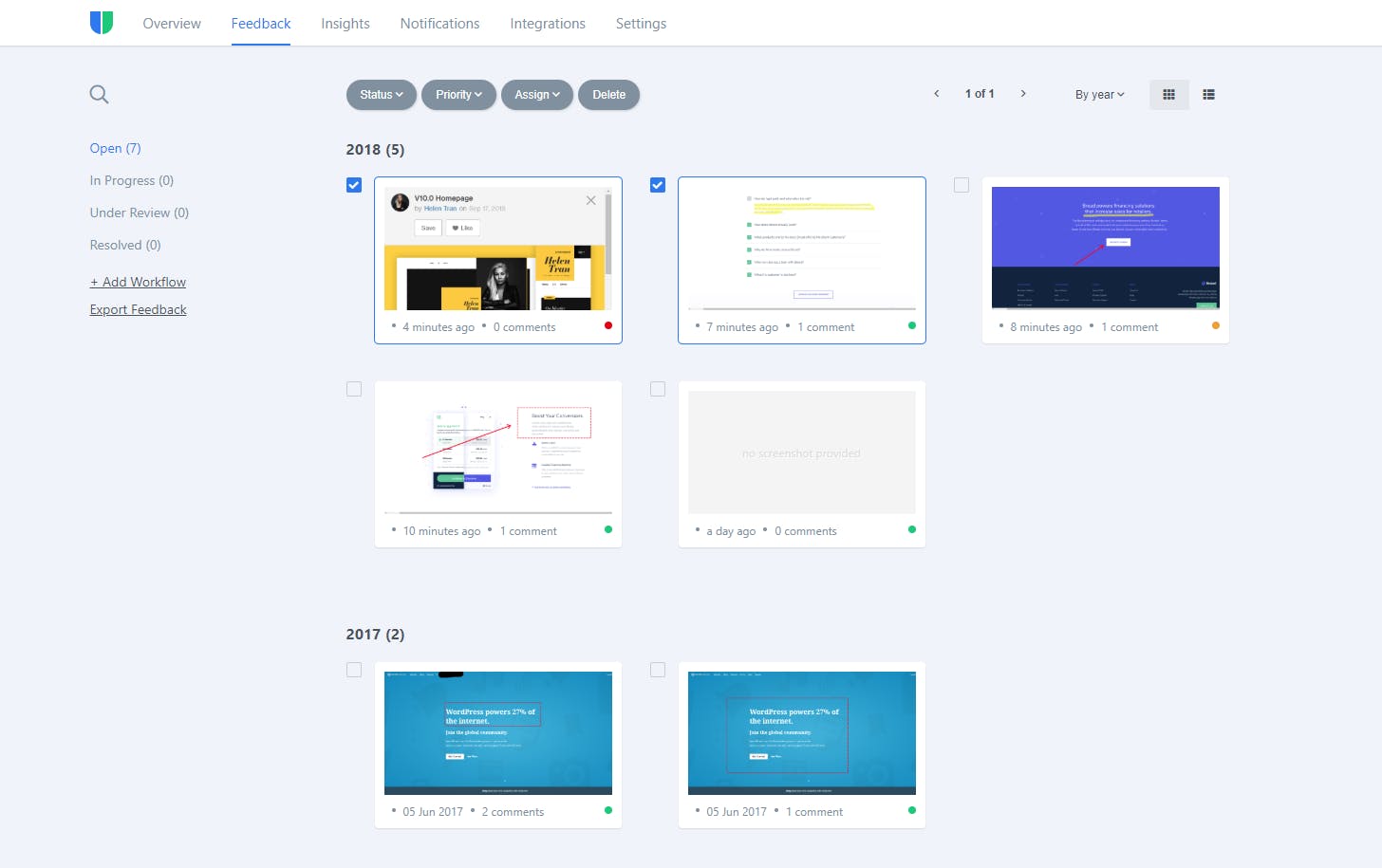Select the a day ago feedback checkbox

[658, 389]
